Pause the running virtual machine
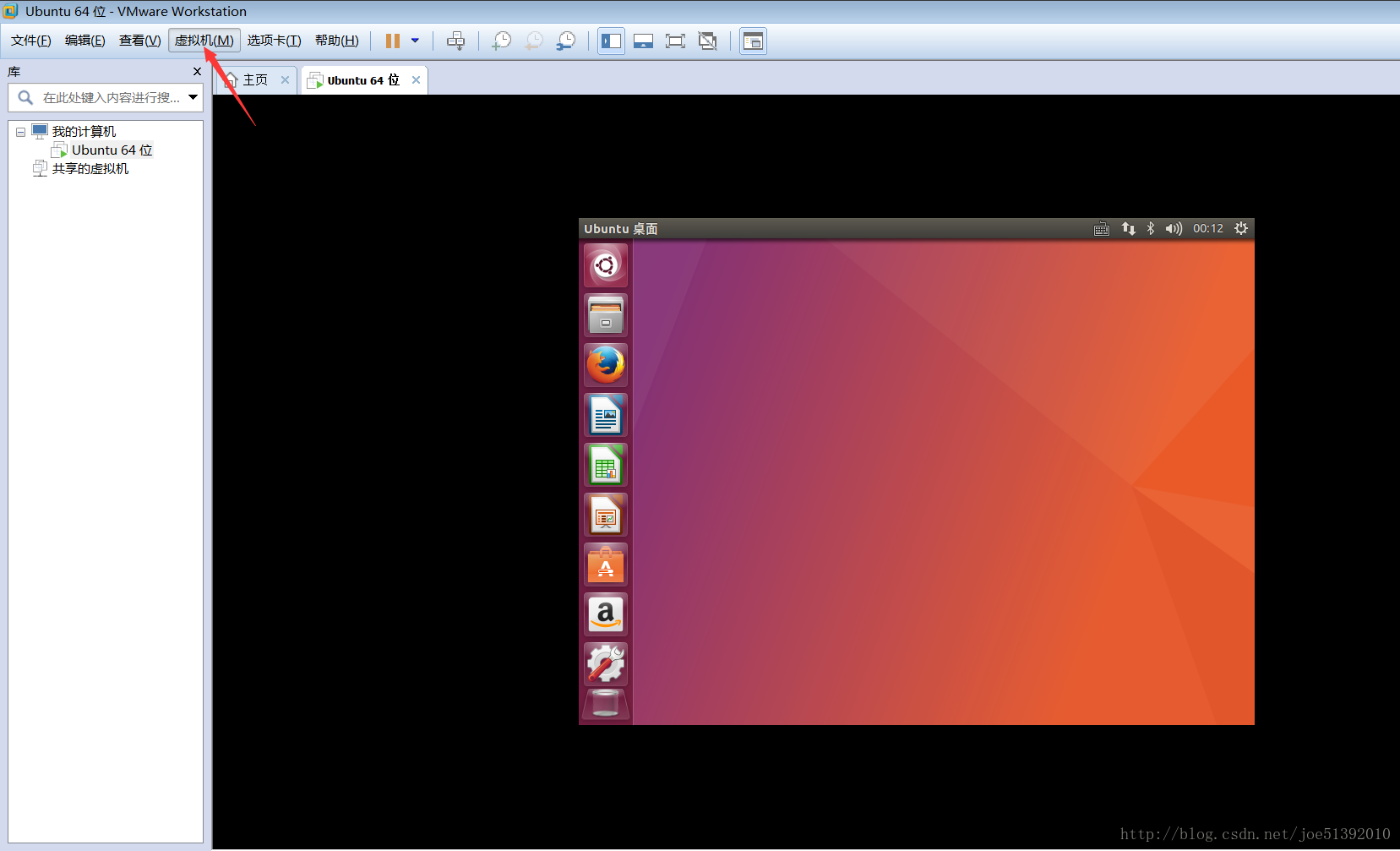 tap(393, 41)
